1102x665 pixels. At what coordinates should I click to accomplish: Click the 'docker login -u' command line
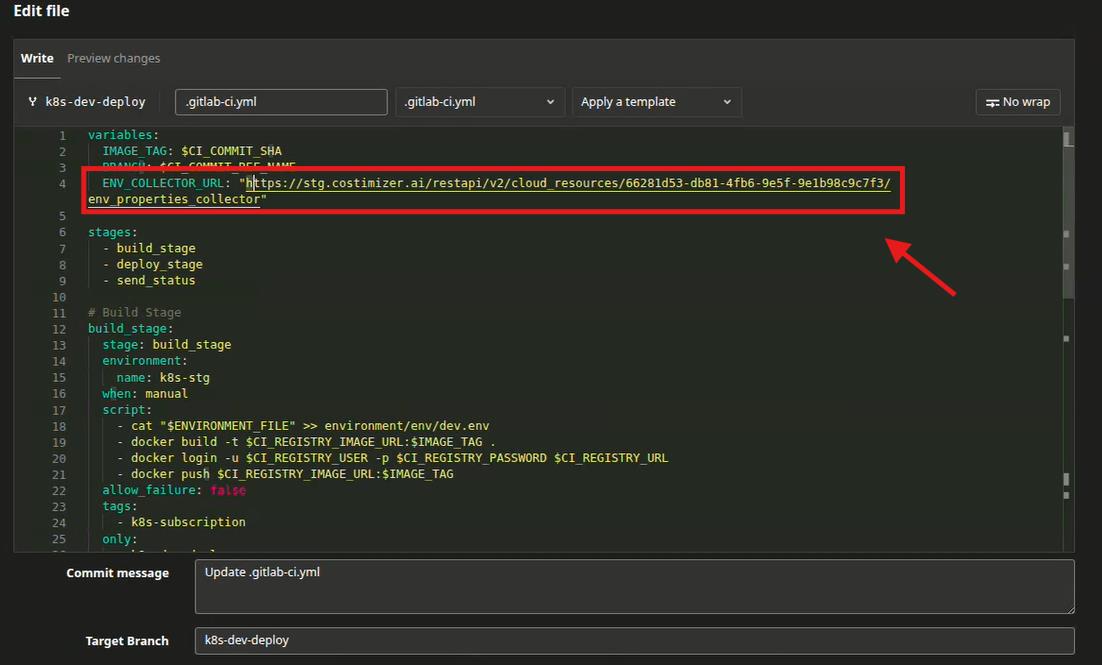point(392,458)
